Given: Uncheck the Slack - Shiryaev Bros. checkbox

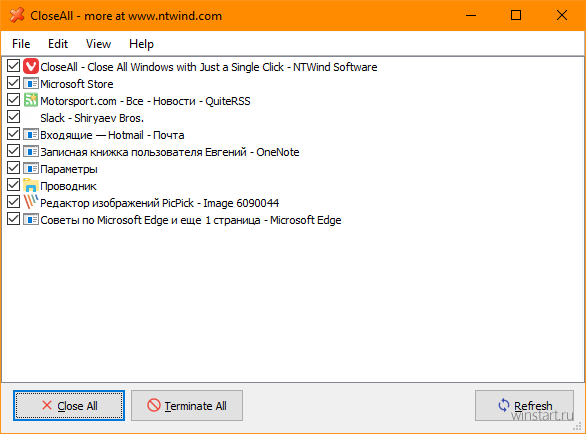Looking at the screenshot, I should pyautogui.click(x=13, y=117).
